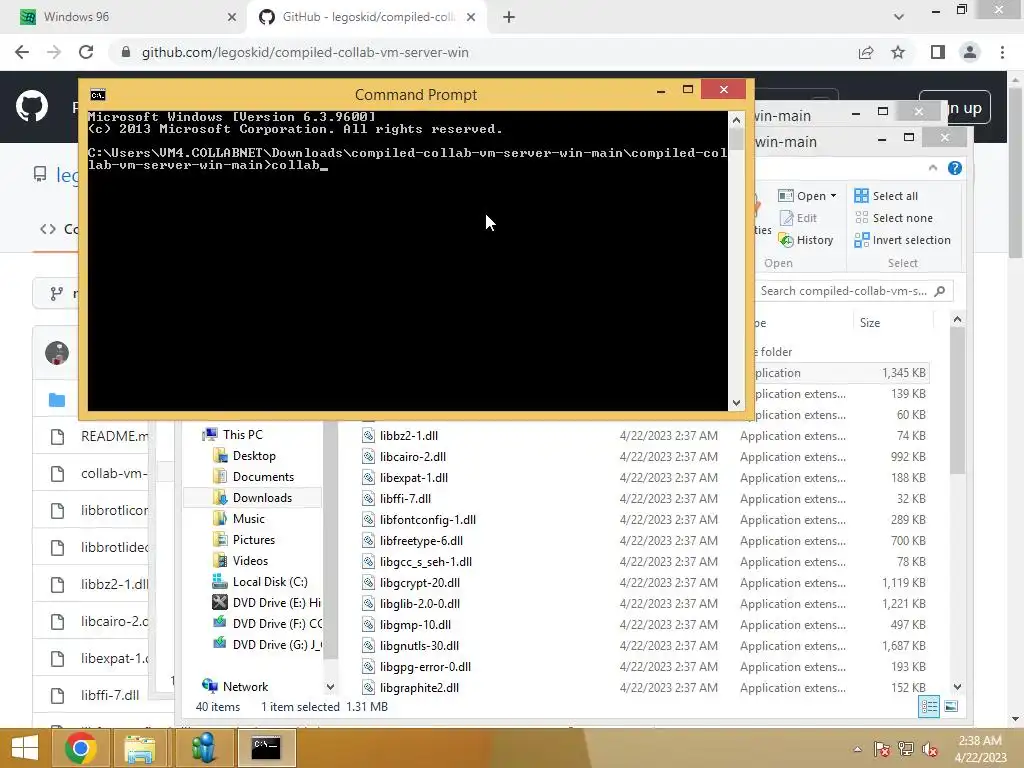Open Chrome tab search dropdown
1024x768 pixels.
[x=899, y=17]
